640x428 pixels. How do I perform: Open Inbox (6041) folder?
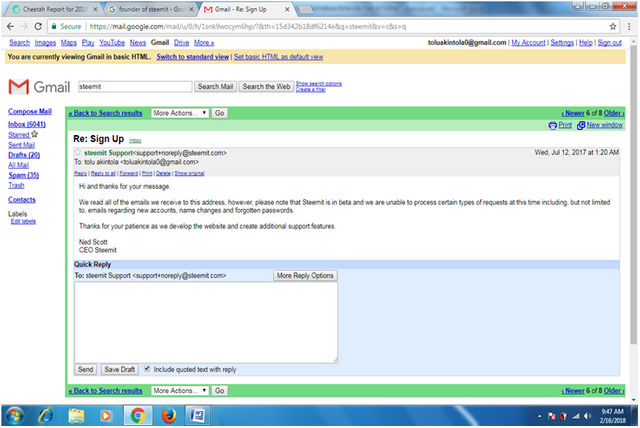click(x=27, y=124)
